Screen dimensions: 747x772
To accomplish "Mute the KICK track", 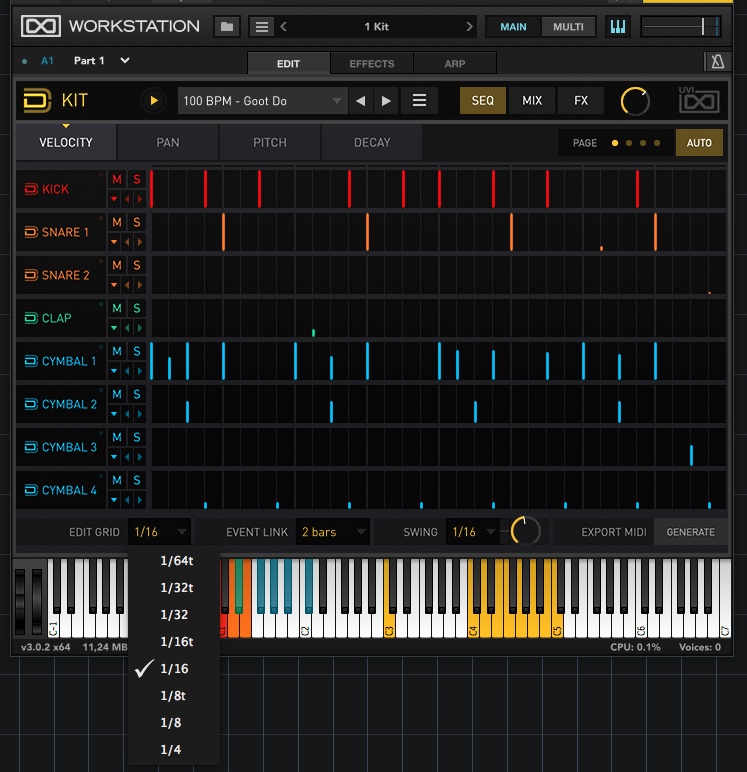I will (x=117, y=179).
